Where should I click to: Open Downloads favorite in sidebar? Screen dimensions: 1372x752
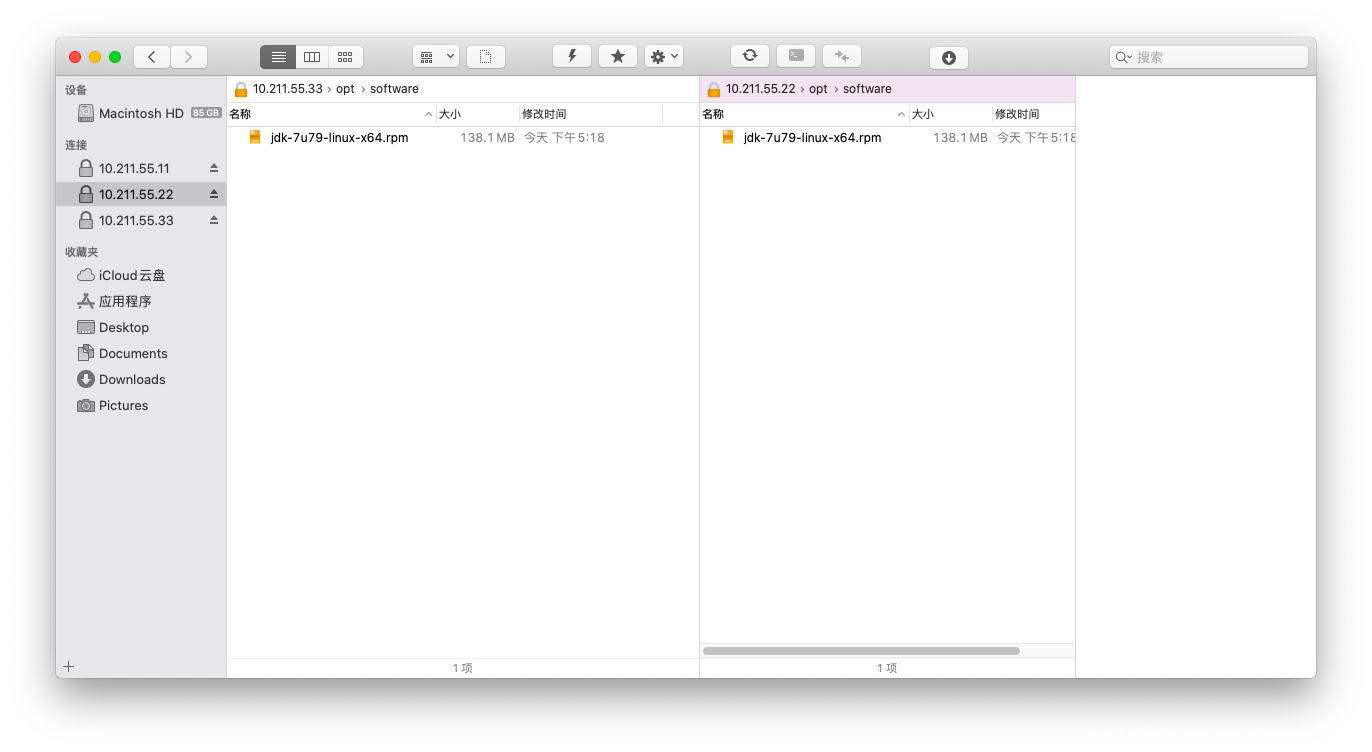pyautogui.click(x=140, y=379)
